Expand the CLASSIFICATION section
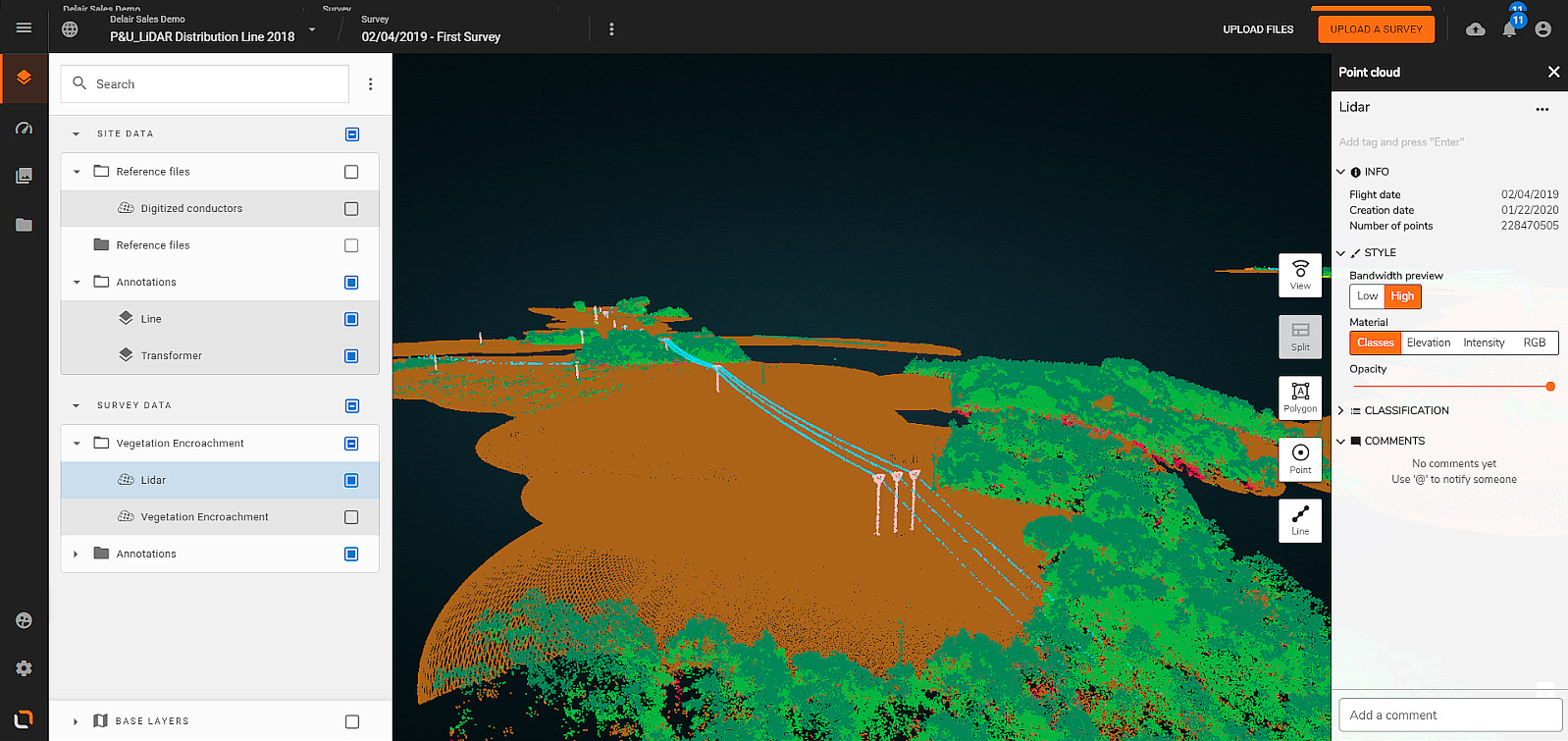 (1340, 410)
